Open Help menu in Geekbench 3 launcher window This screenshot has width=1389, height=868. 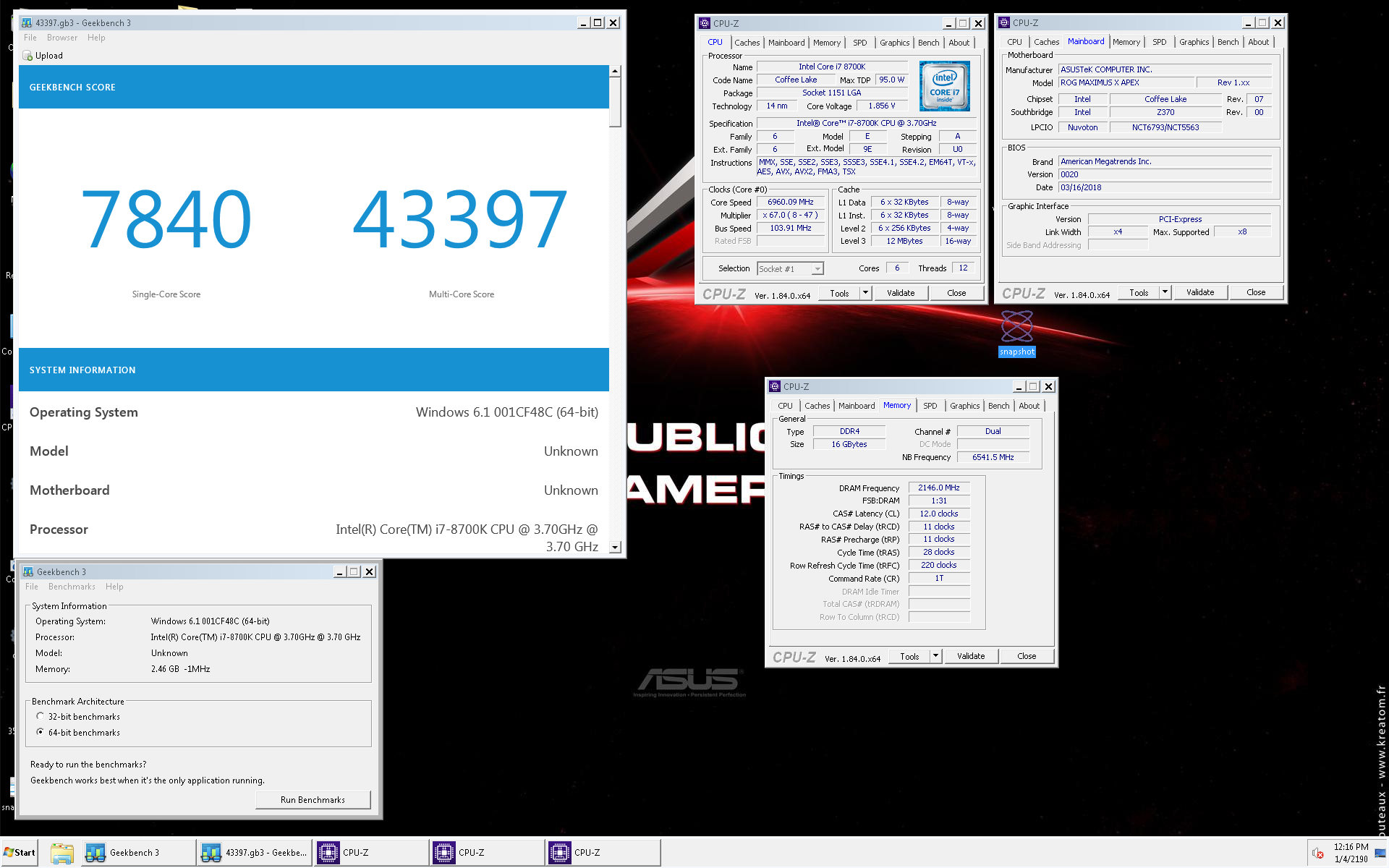click(x=114, y=587)
